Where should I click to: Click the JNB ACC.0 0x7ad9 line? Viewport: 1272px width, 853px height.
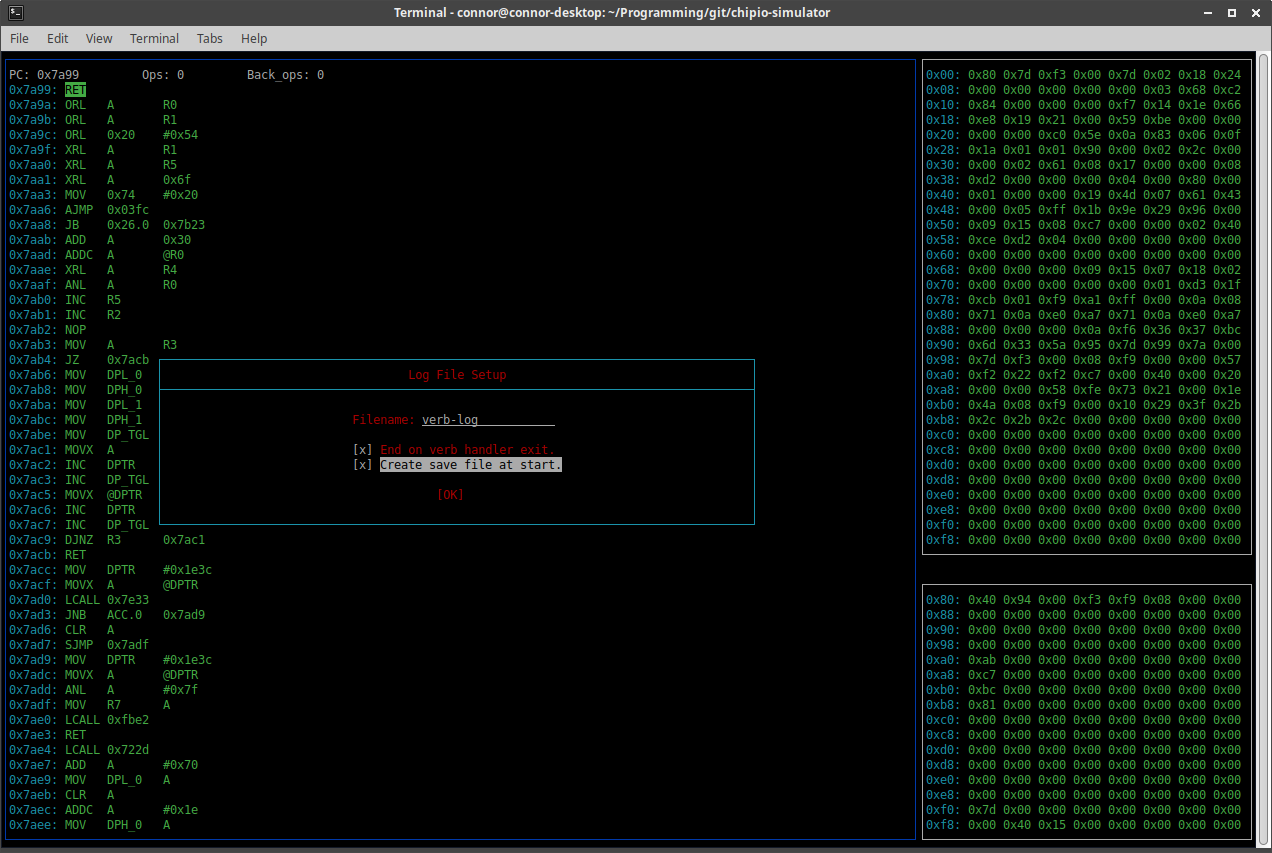(x=107, y=615)
